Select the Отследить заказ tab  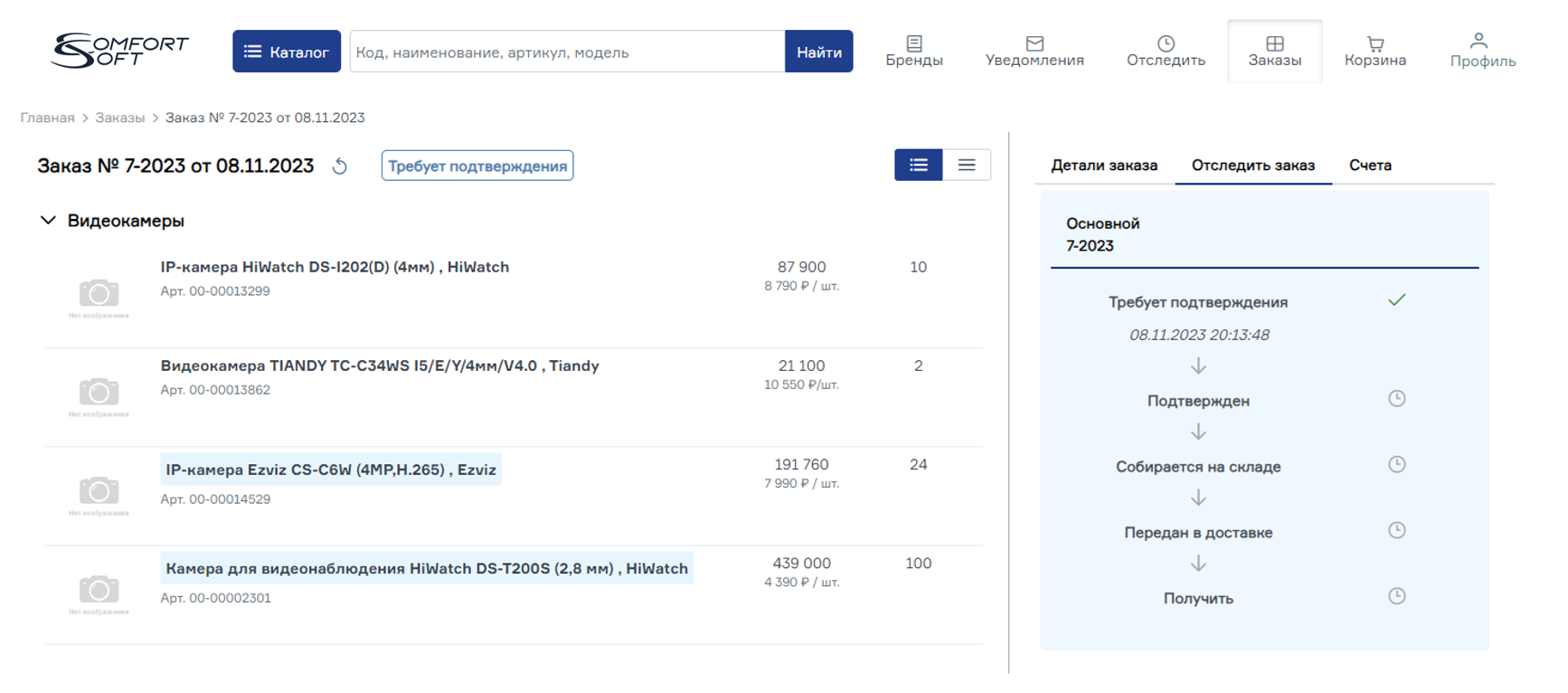click(1252, 166)
